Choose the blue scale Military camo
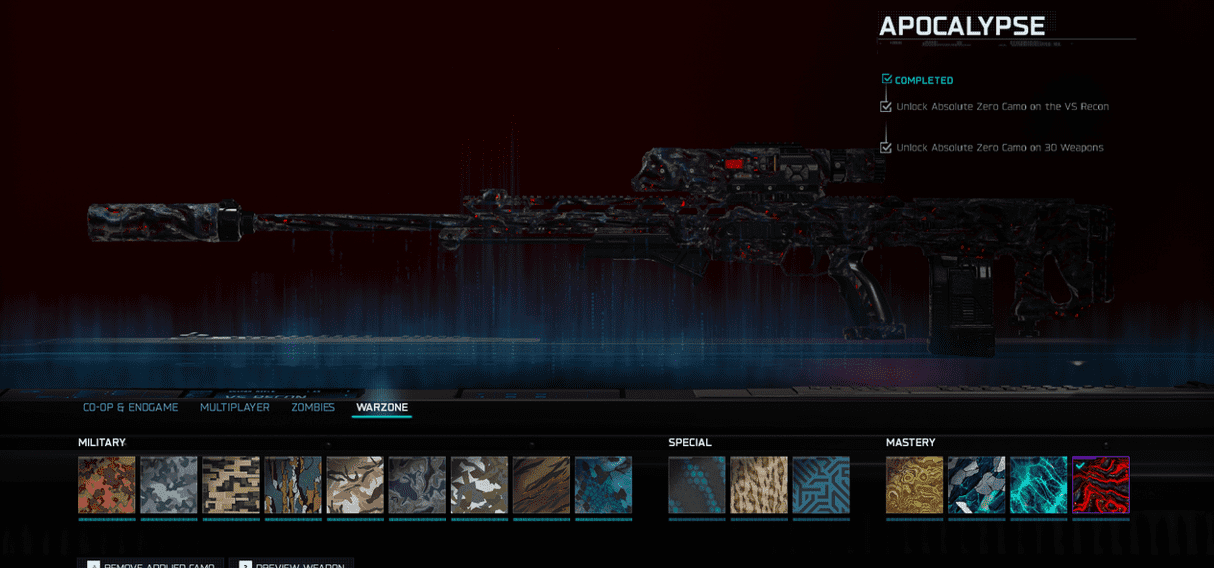Screen dimensions: 1214x568 point(603,485)
